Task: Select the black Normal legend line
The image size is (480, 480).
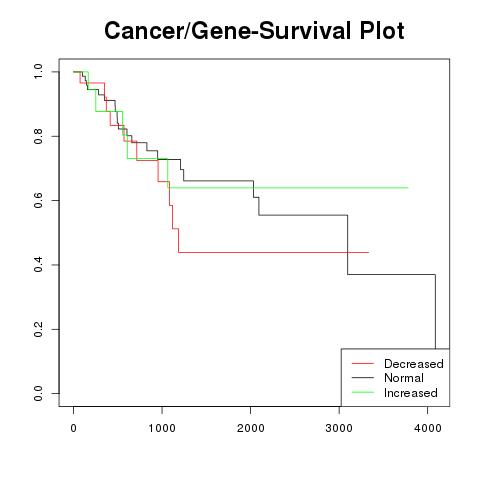Action: [x=363, y=378]
